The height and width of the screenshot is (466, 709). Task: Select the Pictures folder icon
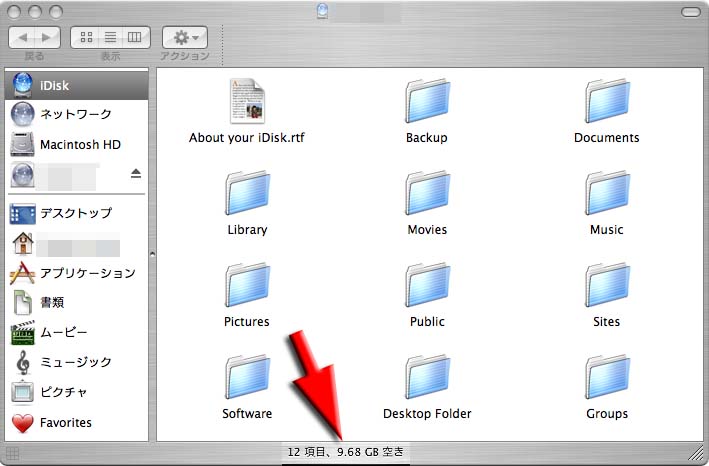coord(247,285)
